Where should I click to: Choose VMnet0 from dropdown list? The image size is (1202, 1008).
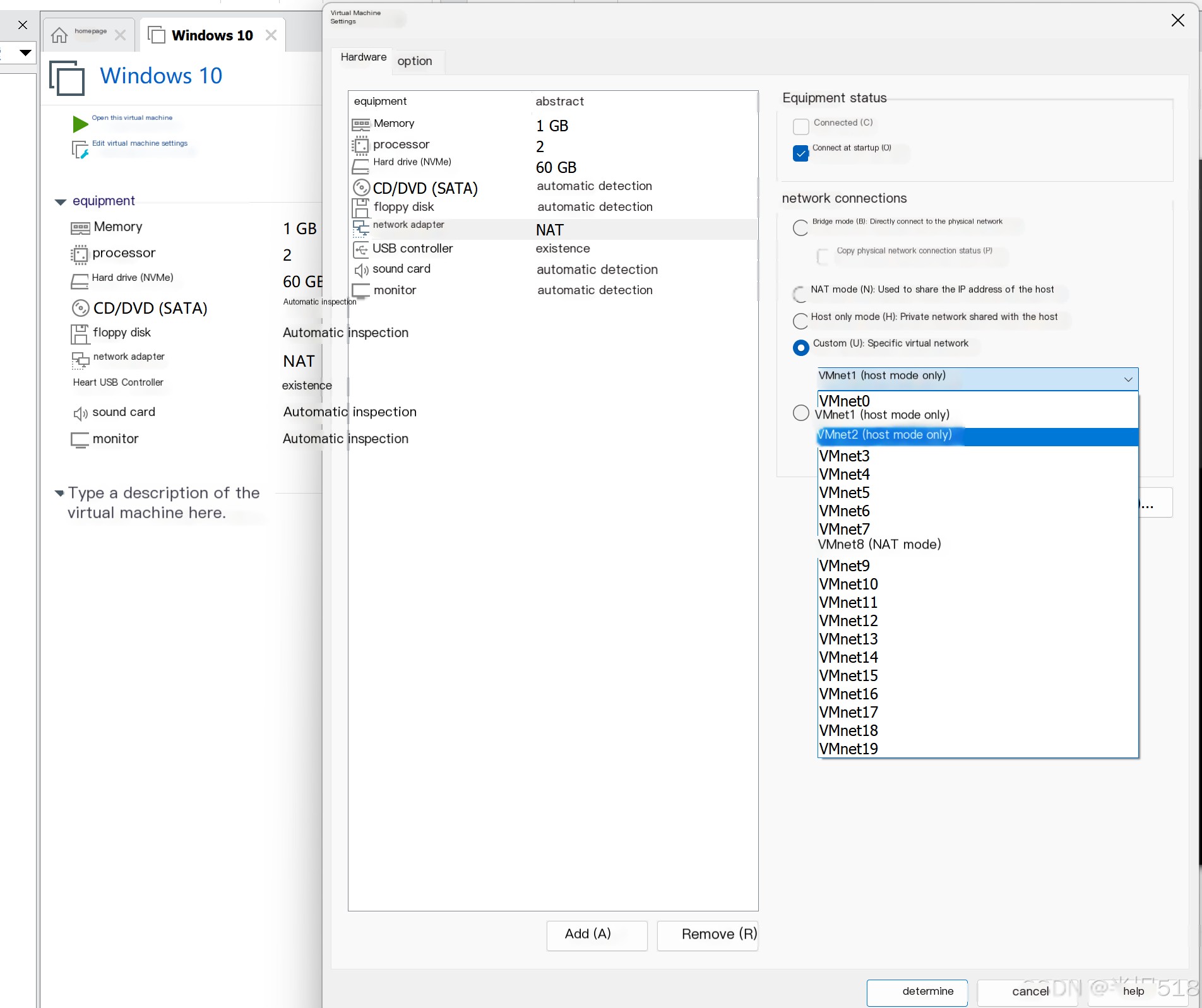pyautogui.click(x=977, y=401)
